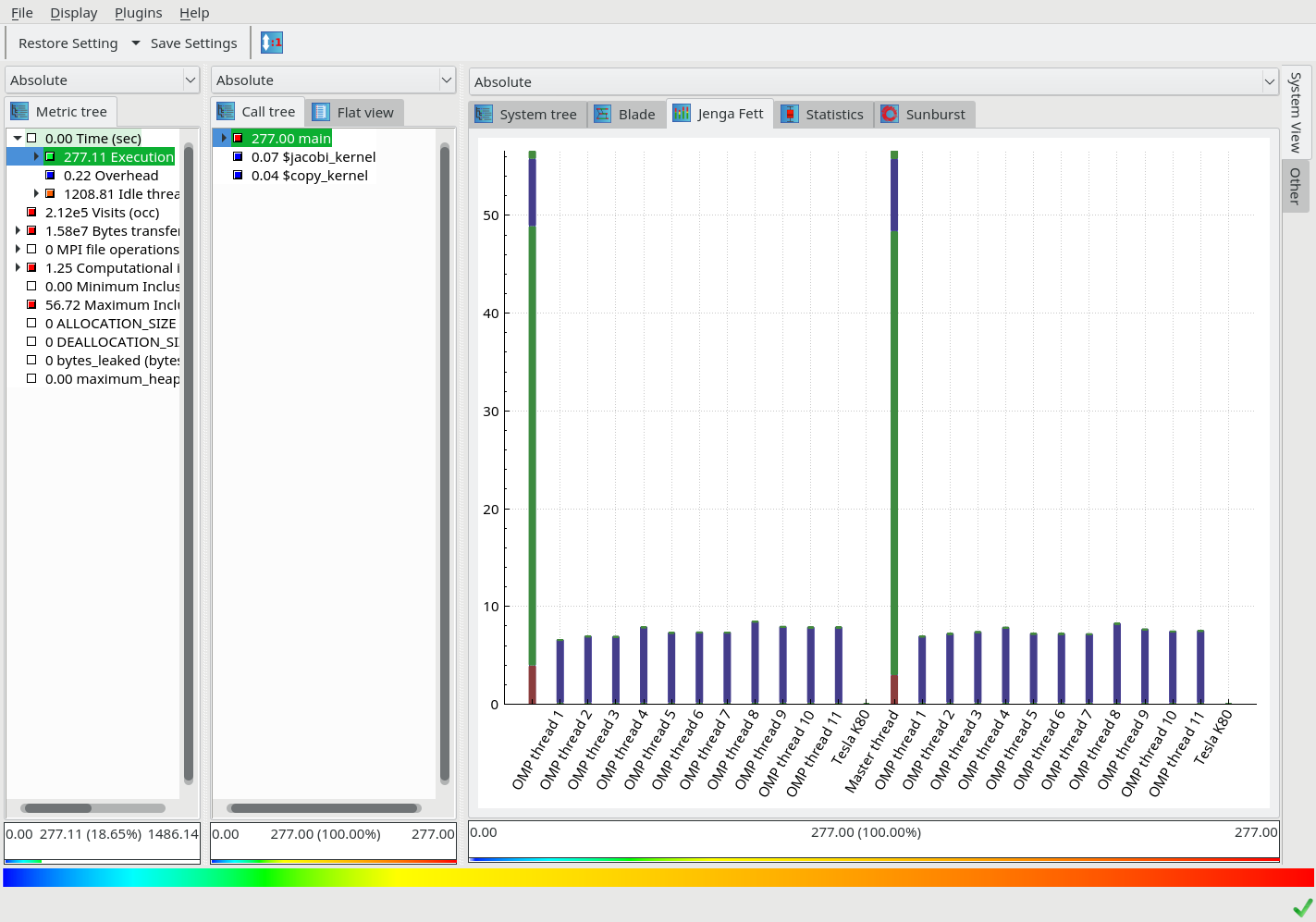Click the green box beside 277.11 Execution
The image size is (1316, 922).
[x=50, y=156]
